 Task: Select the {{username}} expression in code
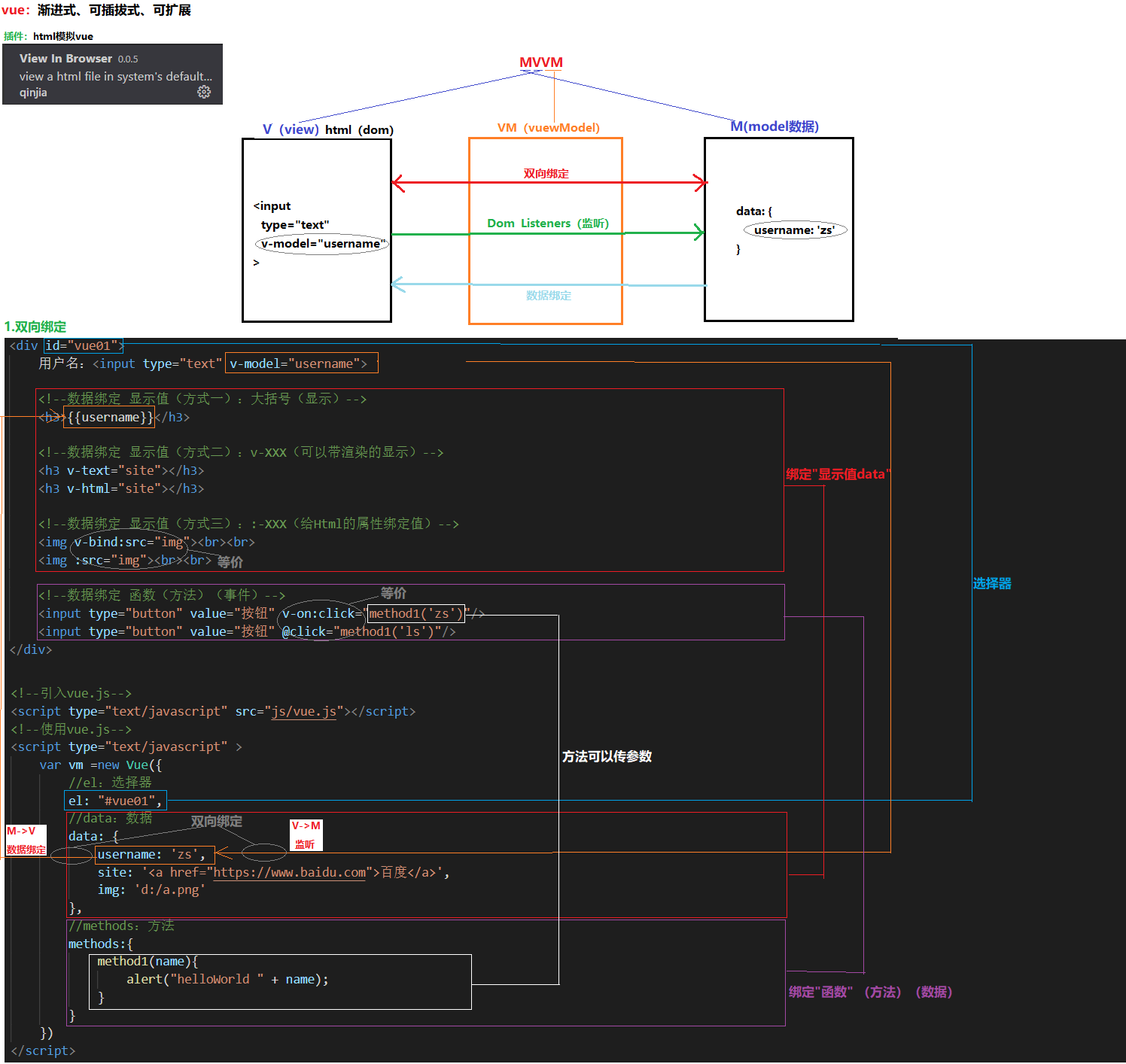point(109,417)
